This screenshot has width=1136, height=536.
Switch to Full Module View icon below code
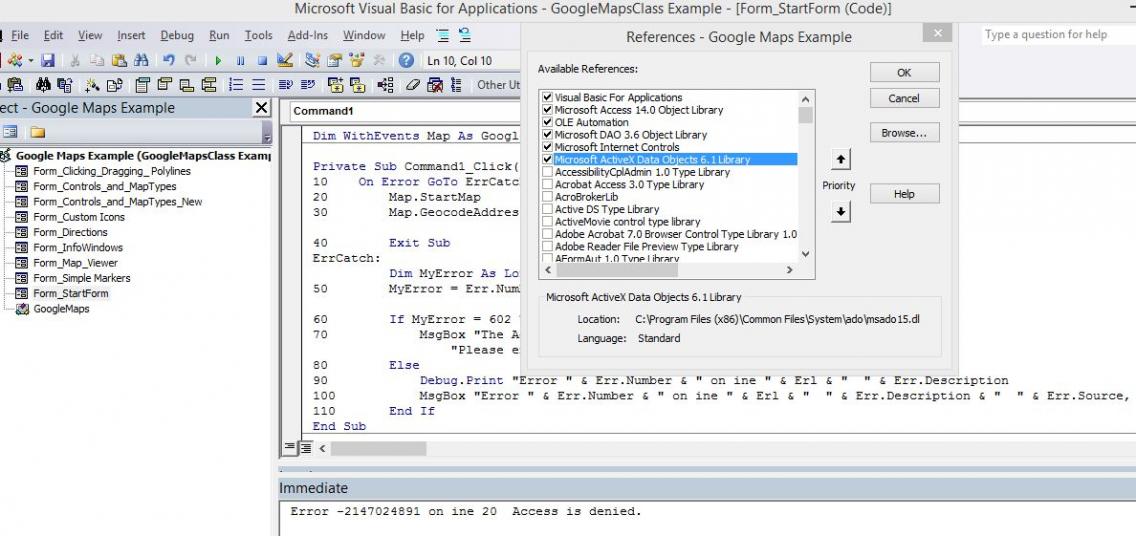click(x=306, y=448)
